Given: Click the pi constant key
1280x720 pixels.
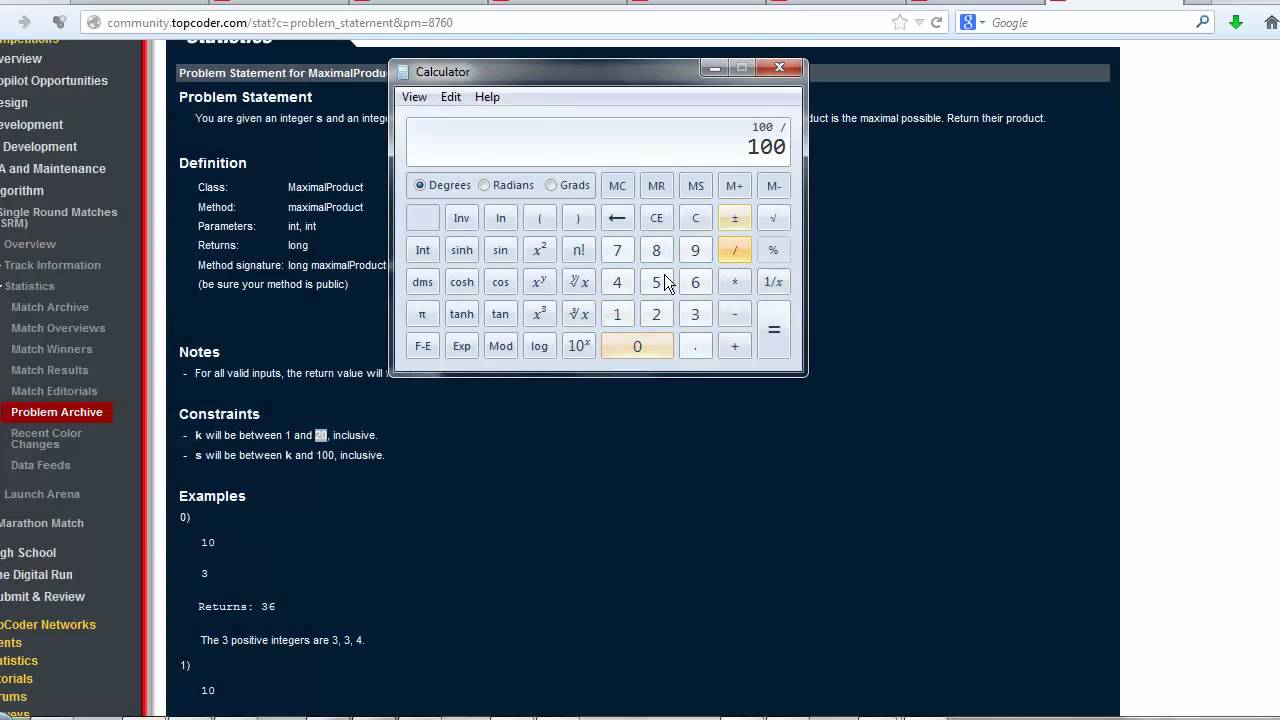Looking at the screenshot, I should [422, 314].
